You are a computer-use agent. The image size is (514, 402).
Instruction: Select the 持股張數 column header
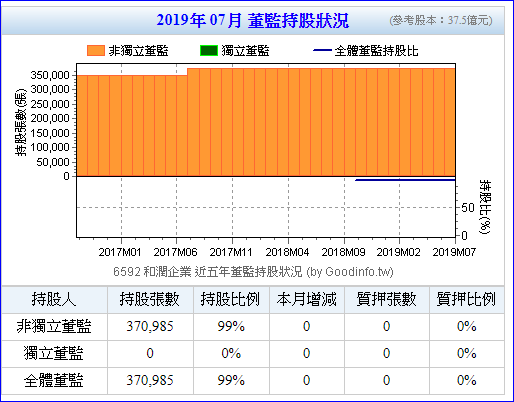[x=150, y=299]
